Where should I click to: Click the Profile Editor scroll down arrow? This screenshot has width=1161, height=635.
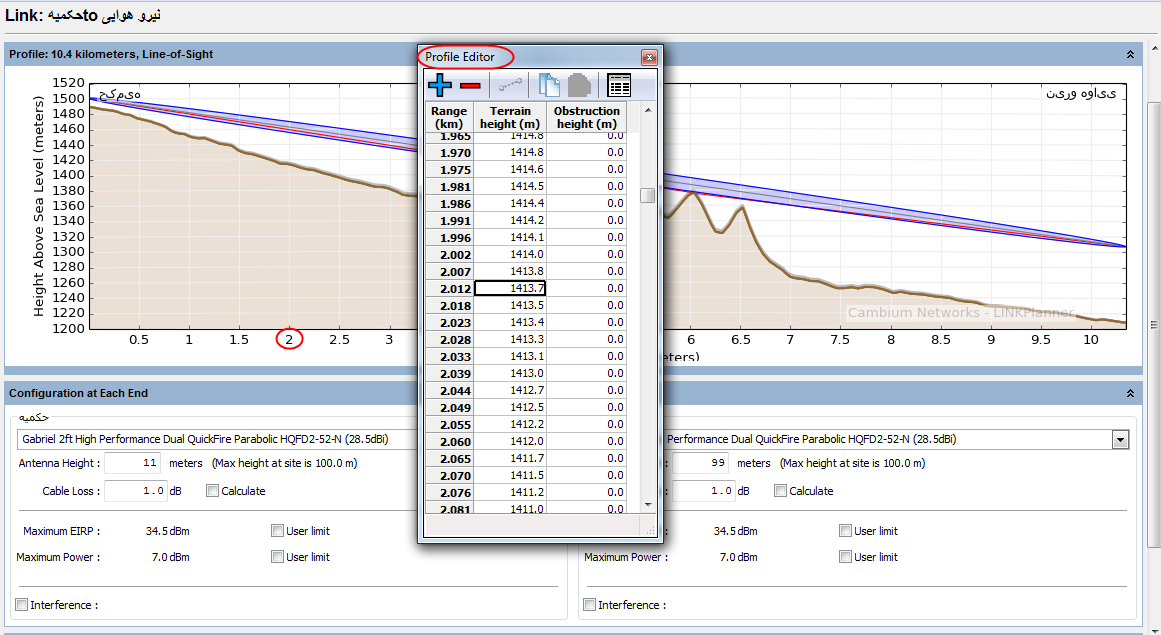(x=648, y=505)
